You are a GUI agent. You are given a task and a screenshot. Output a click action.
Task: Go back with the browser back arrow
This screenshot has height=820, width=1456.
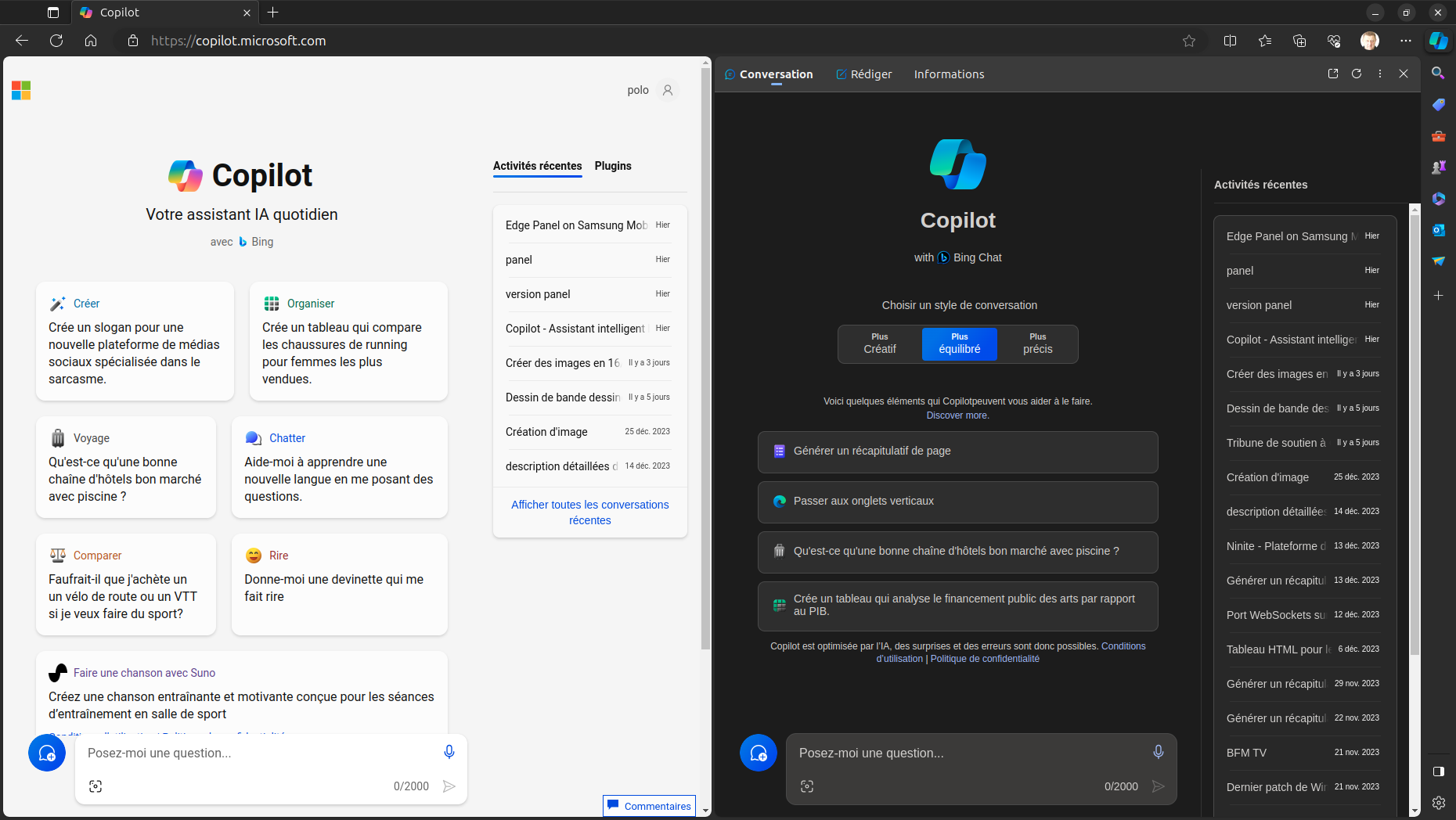pyautogui.click(x=22, y=41)
